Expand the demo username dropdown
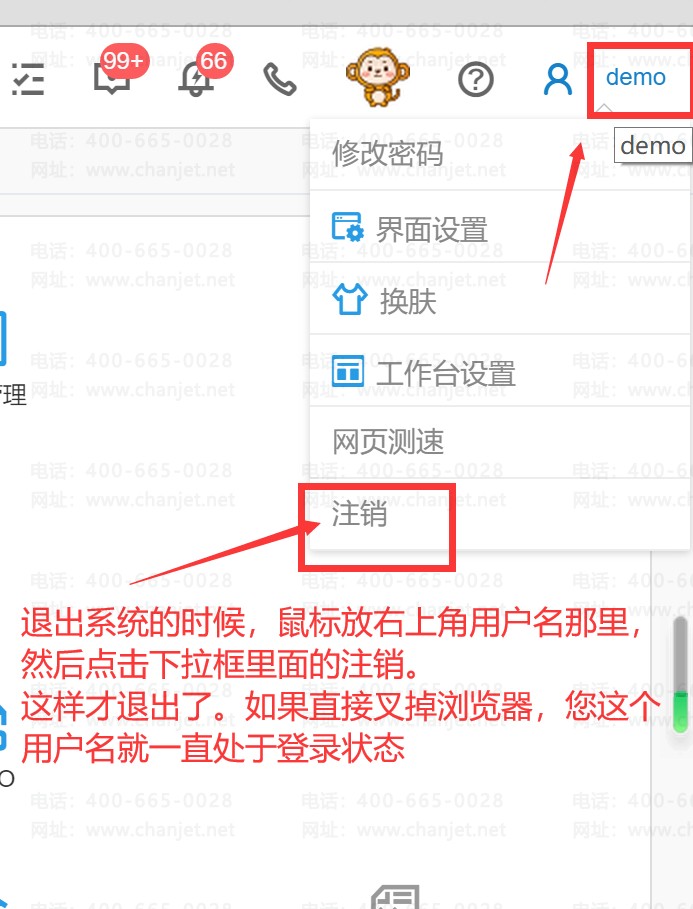This screenshot has height=909, width=693. [x=636, y=77]
